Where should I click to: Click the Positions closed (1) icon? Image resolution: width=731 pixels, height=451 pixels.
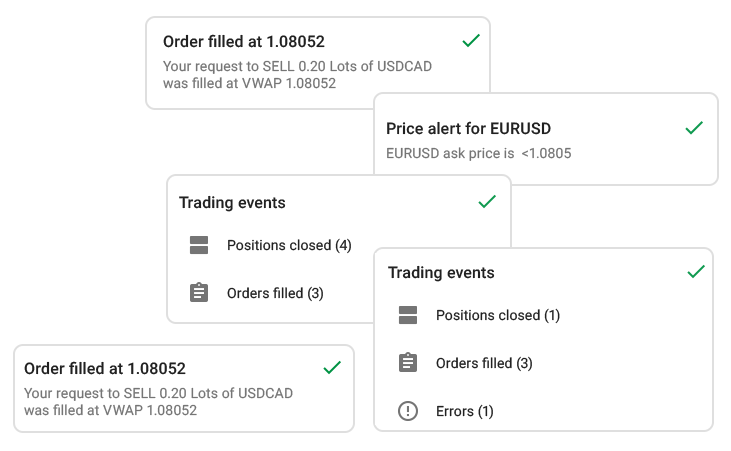[x=407, y=315]
